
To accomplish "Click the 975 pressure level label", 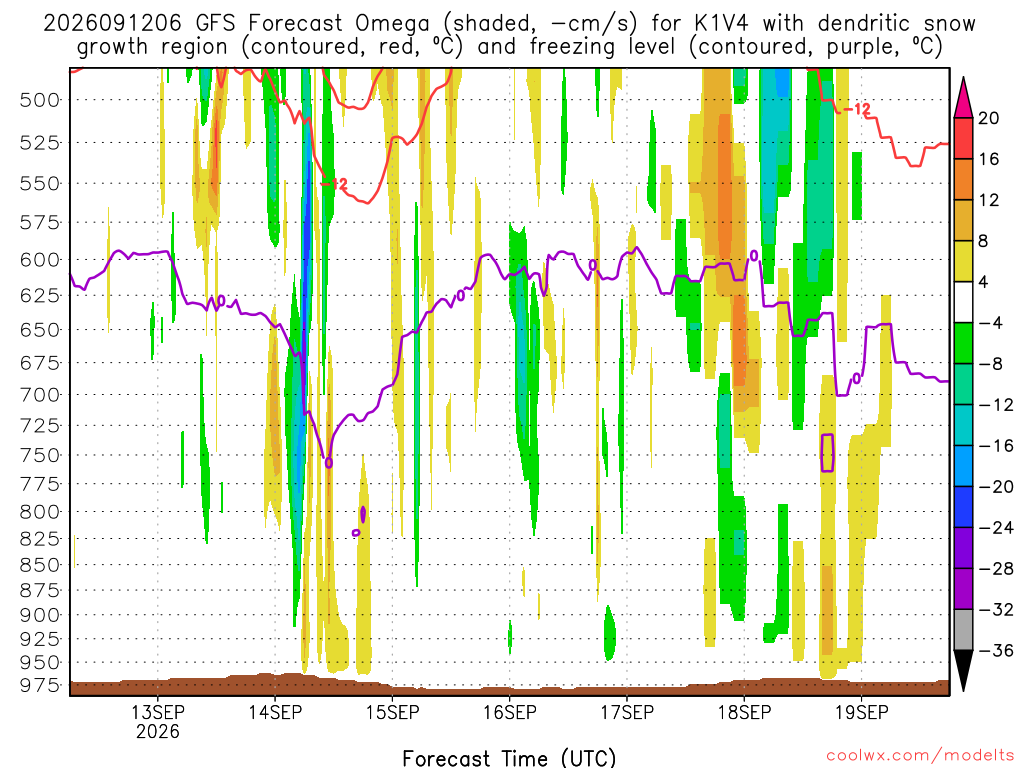I will (39, 685).
